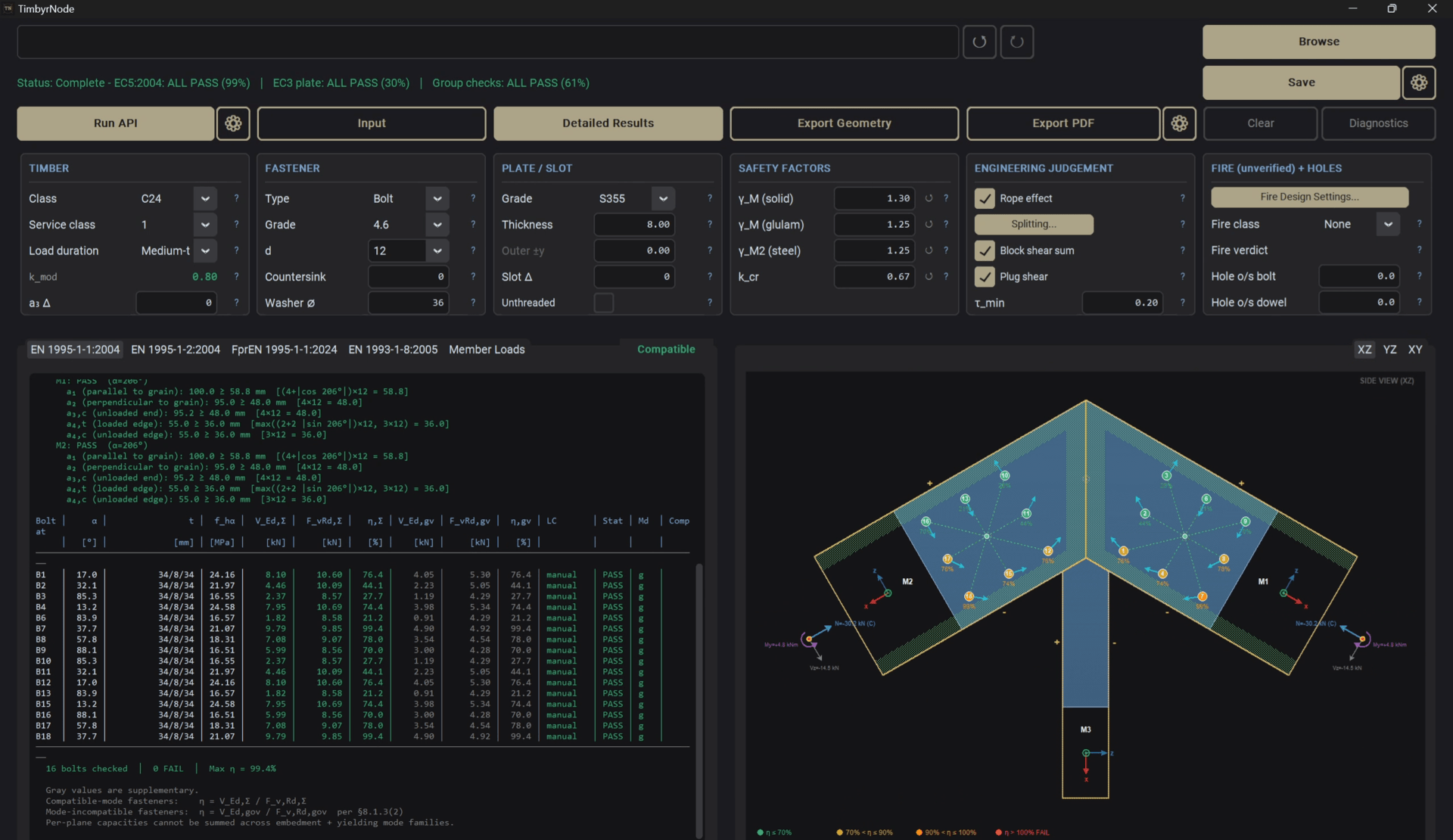
Task: Open the Diagnostics button
Action: pyautogui.click(x=1379, y=123)
